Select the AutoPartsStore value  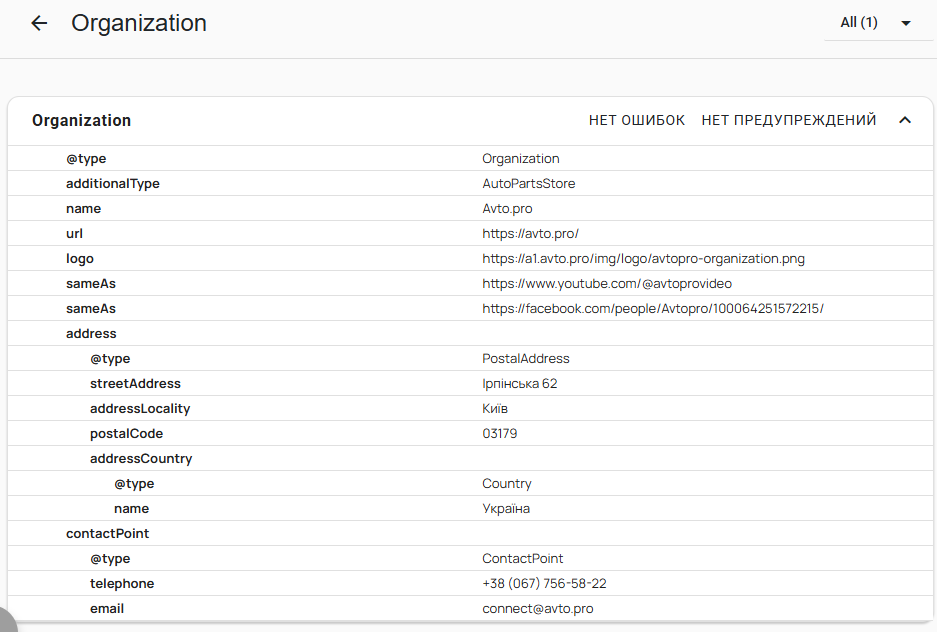(529, 183)
